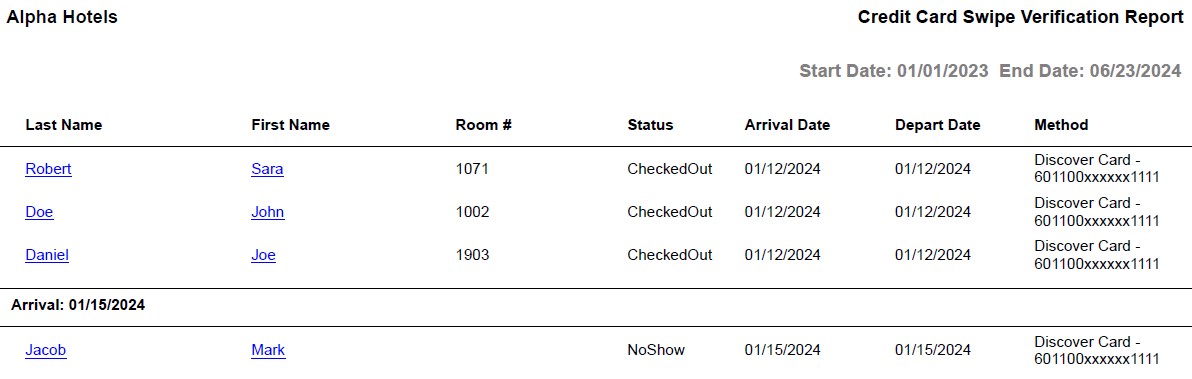Click room number 1071
Viewport: 1192px width, 379px height.
pos(472,169)
